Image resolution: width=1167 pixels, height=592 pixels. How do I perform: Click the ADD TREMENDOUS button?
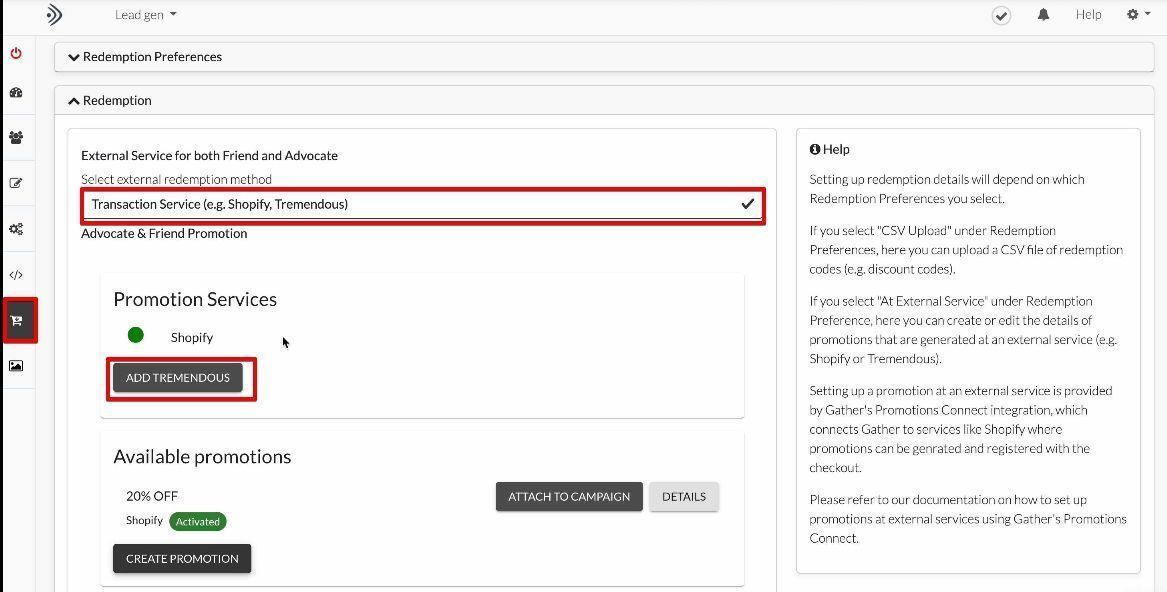click(x=178, y=378)
